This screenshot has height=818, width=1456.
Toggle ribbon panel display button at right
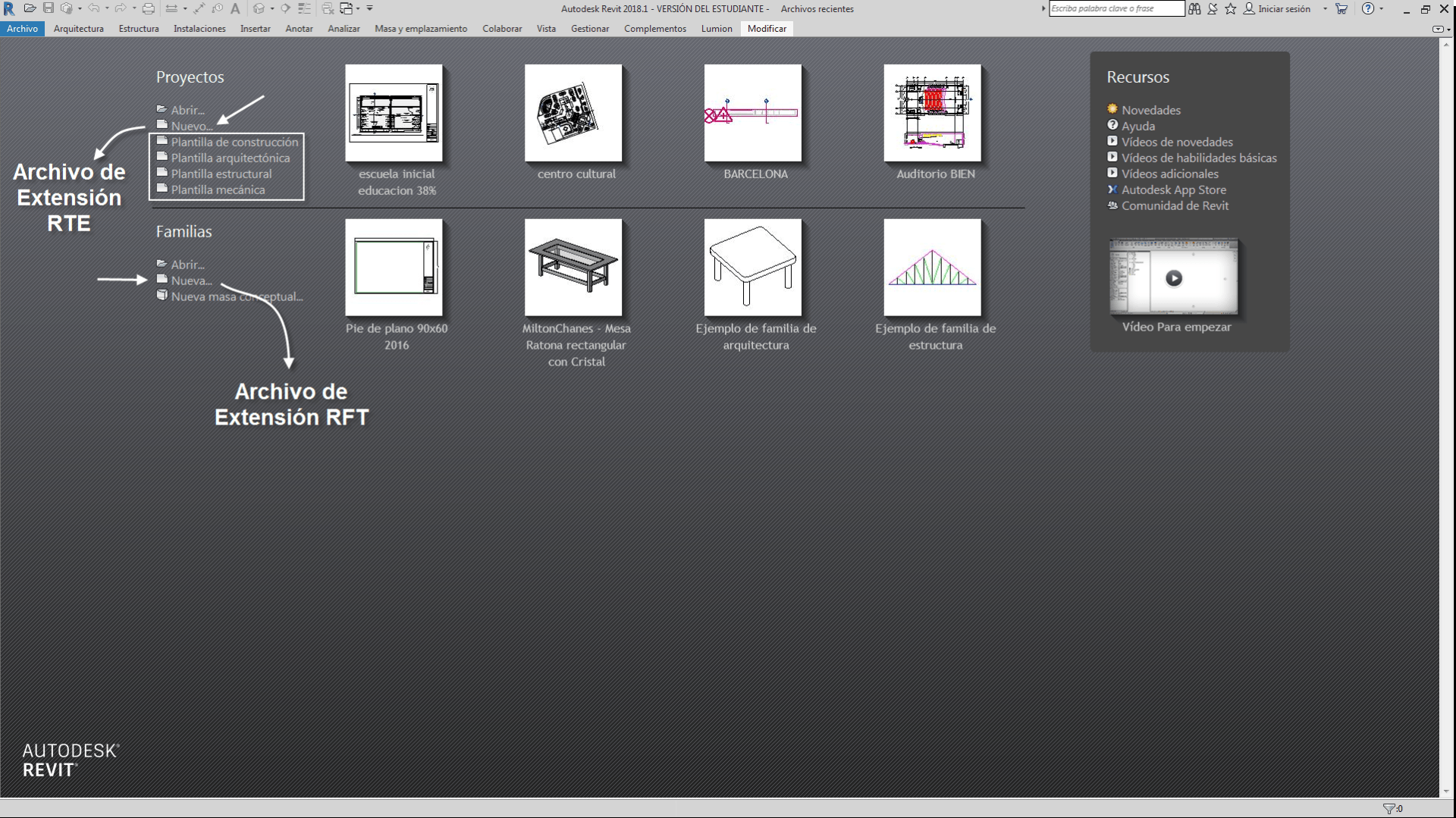coord(1438,29)
